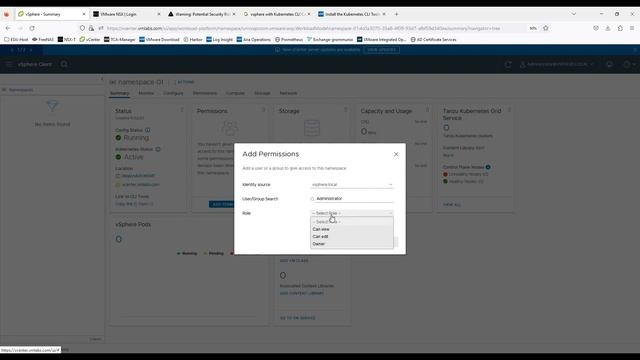Close the VMware NSX Login browser tab
Screen dimensions: 640x360
[x=159, y=14]
